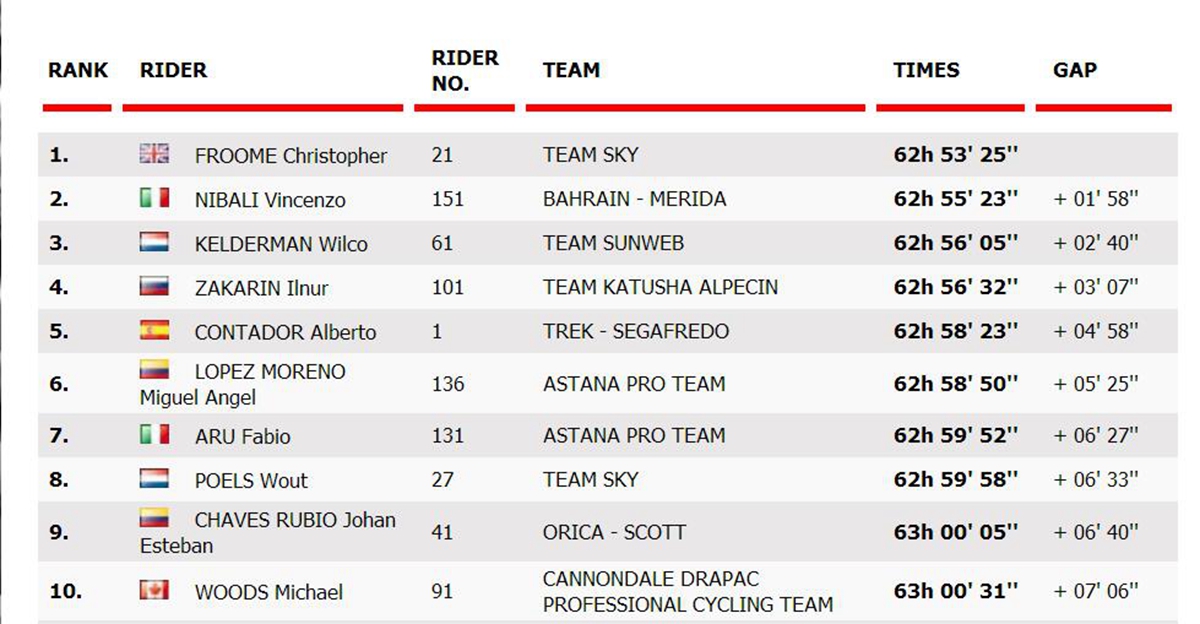Click the Italian flag next to Aru
This screenshot has width=1200, height=624.
click(154, 434)
